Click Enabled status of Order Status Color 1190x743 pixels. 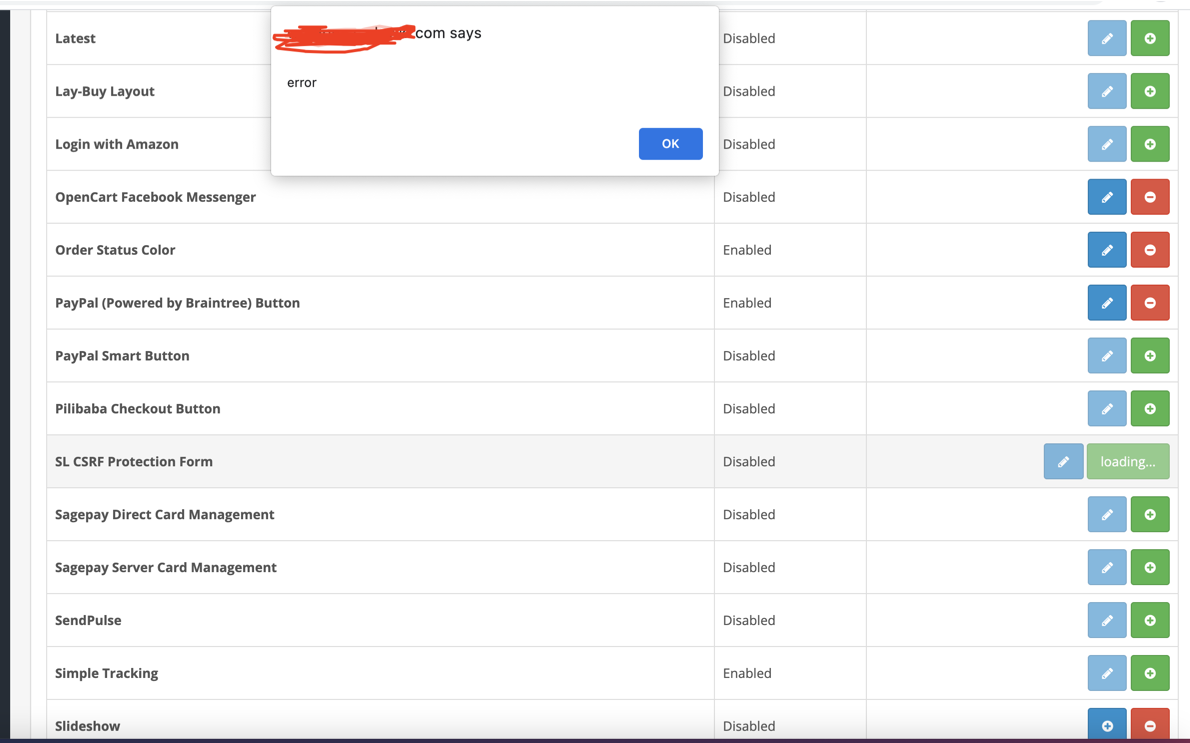pyautogui.click(x=747, y=250)
